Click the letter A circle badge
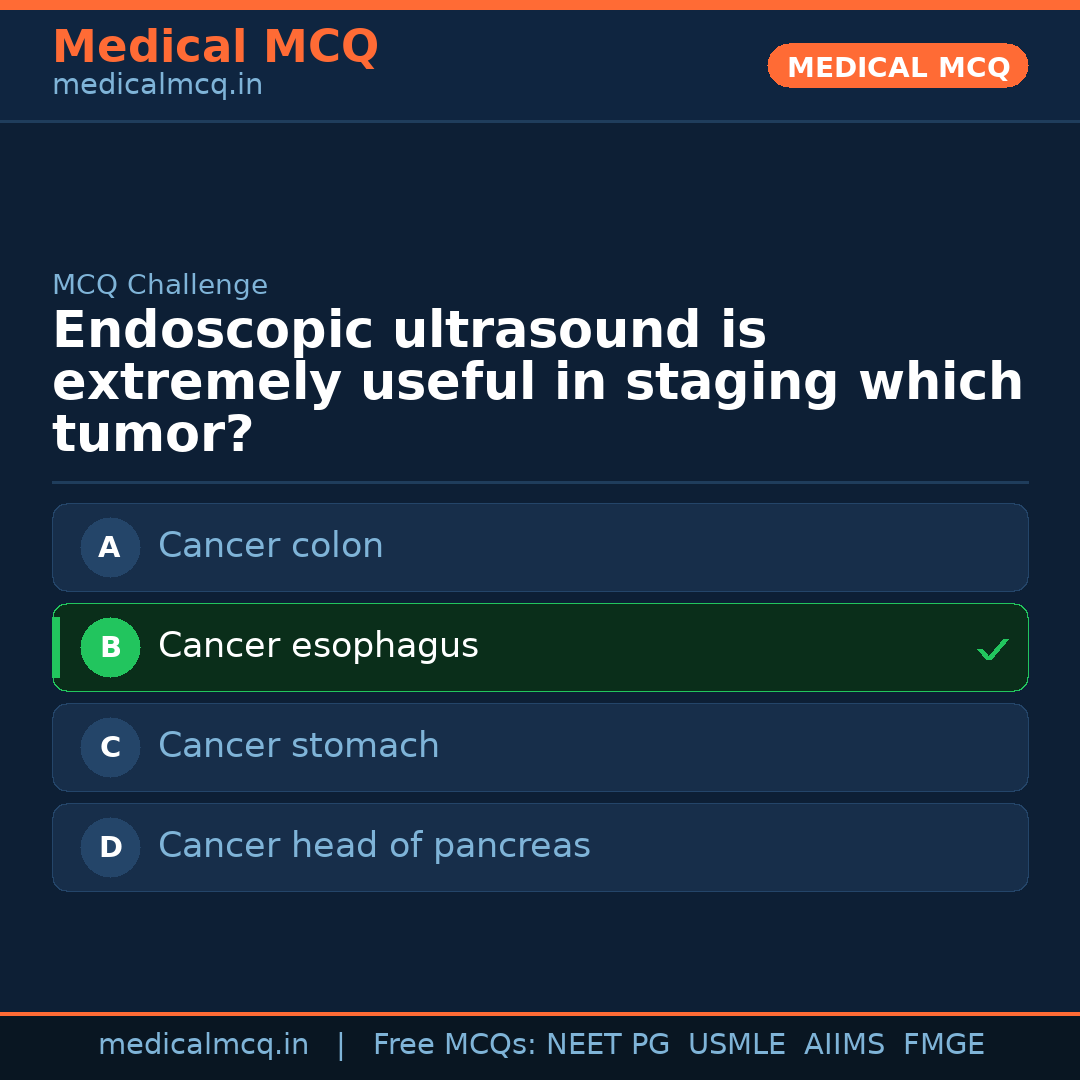Screen dimensions: 1080x1080 110,547
